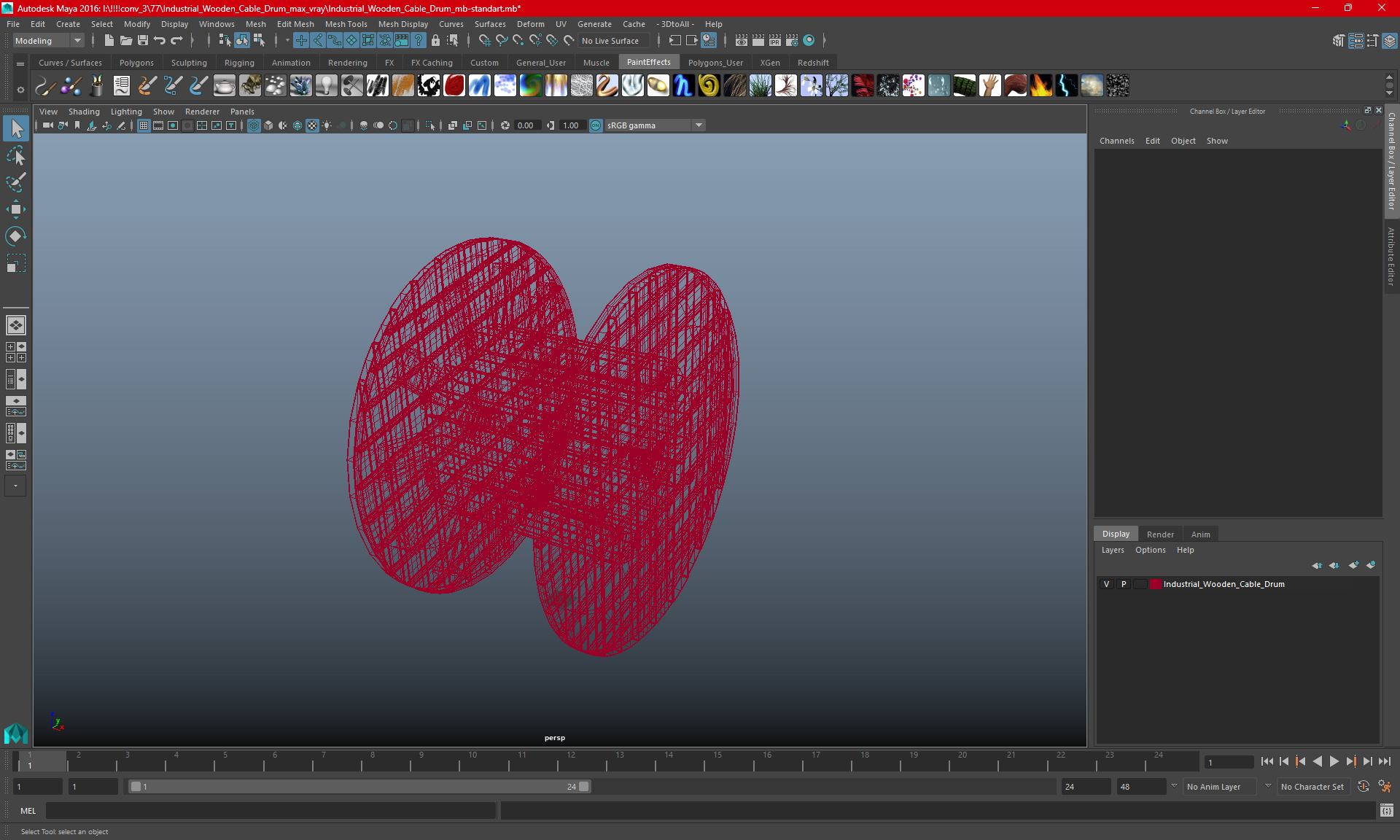Toggle the viewport grid display button
The width and height of the screenshot is (1400, 840).
tap(144, 125)
